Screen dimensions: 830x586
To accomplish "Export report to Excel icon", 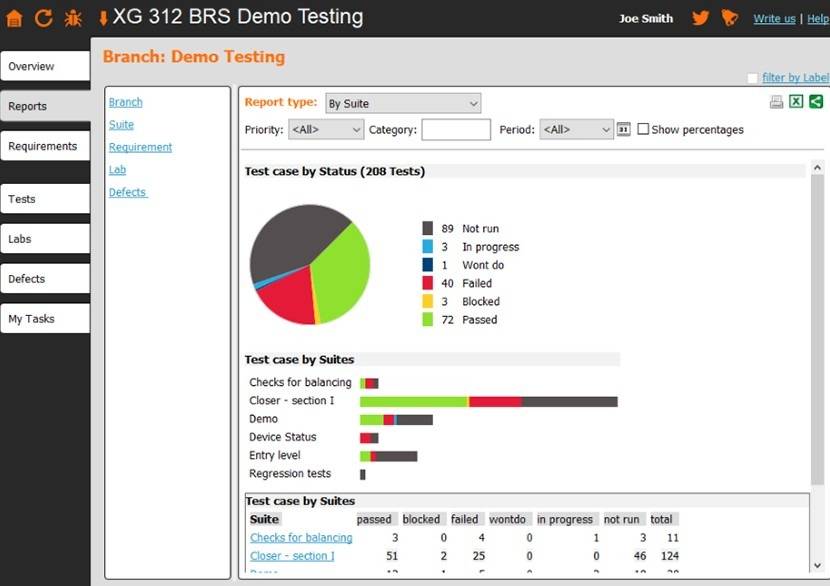I will pos(796,101).
